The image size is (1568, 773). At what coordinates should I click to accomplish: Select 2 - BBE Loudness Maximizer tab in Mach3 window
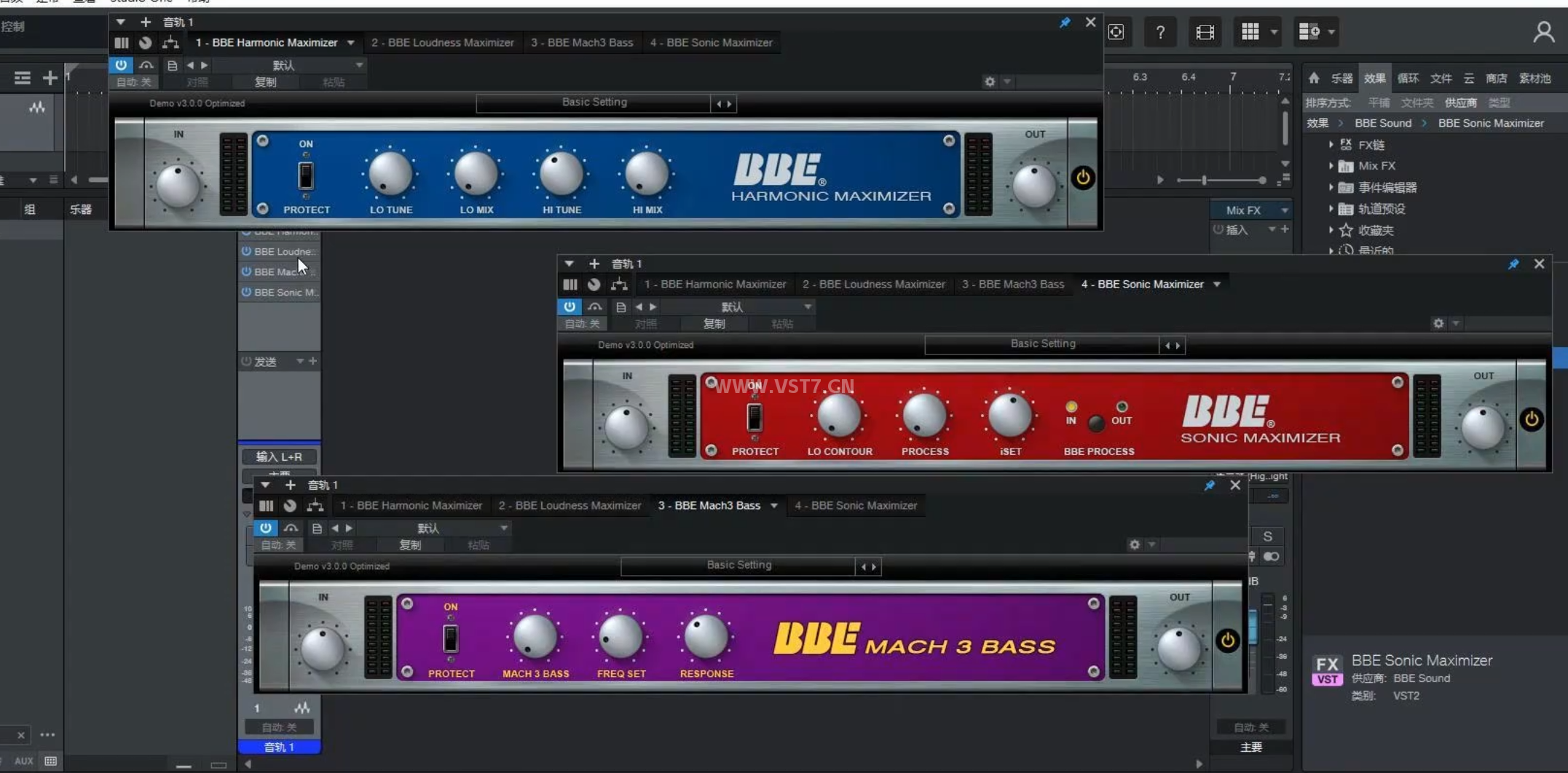(570, 505)
